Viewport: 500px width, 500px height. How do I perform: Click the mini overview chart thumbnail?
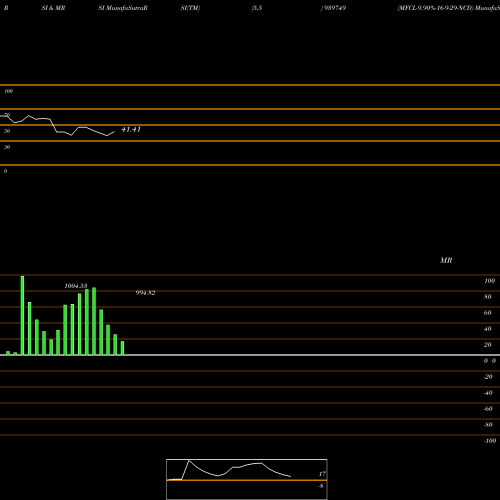pos(247,479)
